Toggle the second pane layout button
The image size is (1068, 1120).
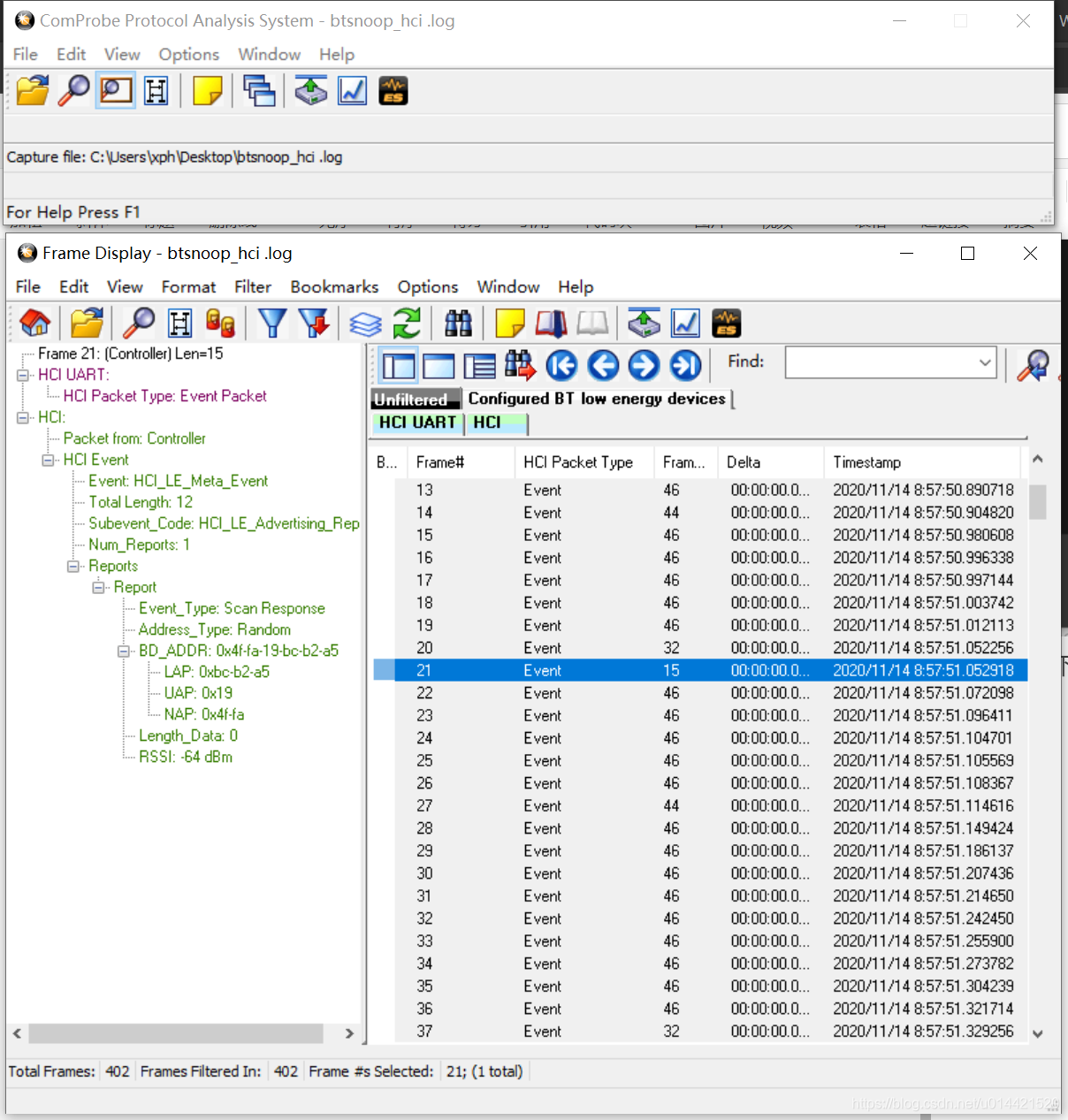[439, 365]
